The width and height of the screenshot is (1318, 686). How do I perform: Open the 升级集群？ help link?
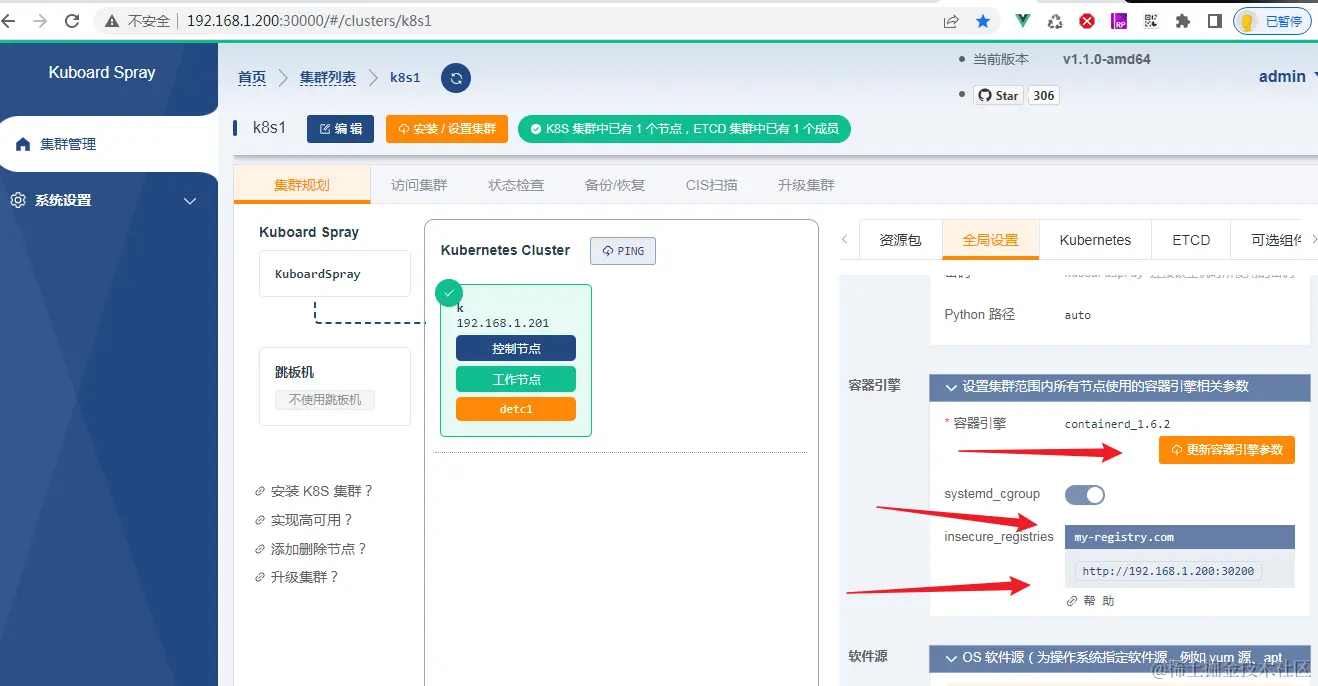click(x=297, y=577)
